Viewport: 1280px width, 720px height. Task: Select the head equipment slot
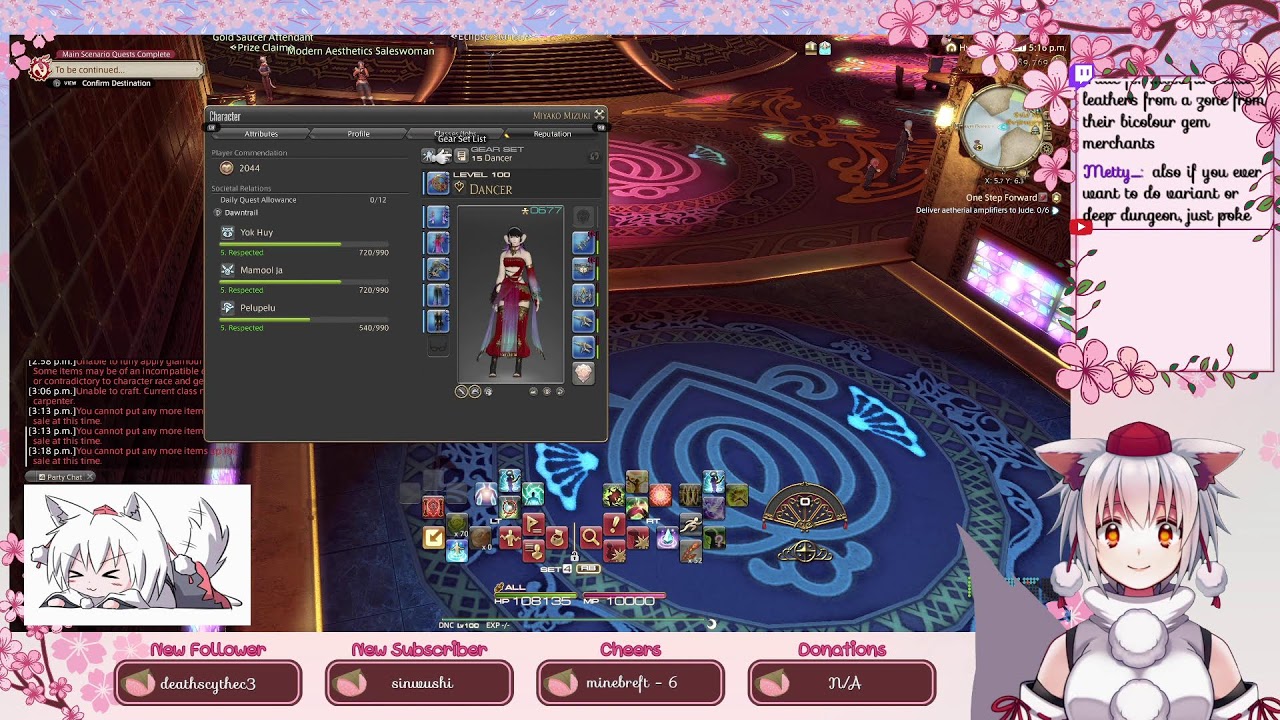438,216
